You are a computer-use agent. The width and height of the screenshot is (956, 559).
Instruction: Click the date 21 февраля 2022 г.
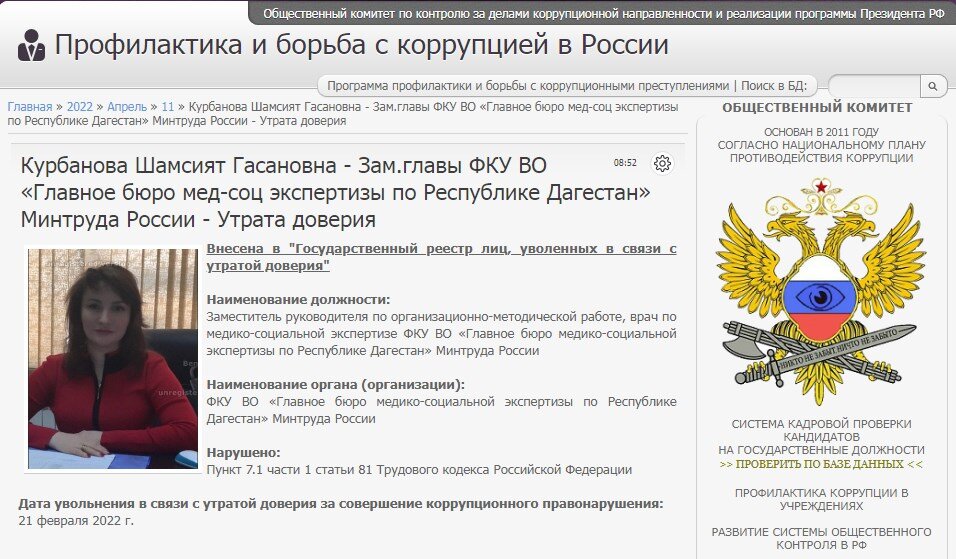(x=76, y=521)
